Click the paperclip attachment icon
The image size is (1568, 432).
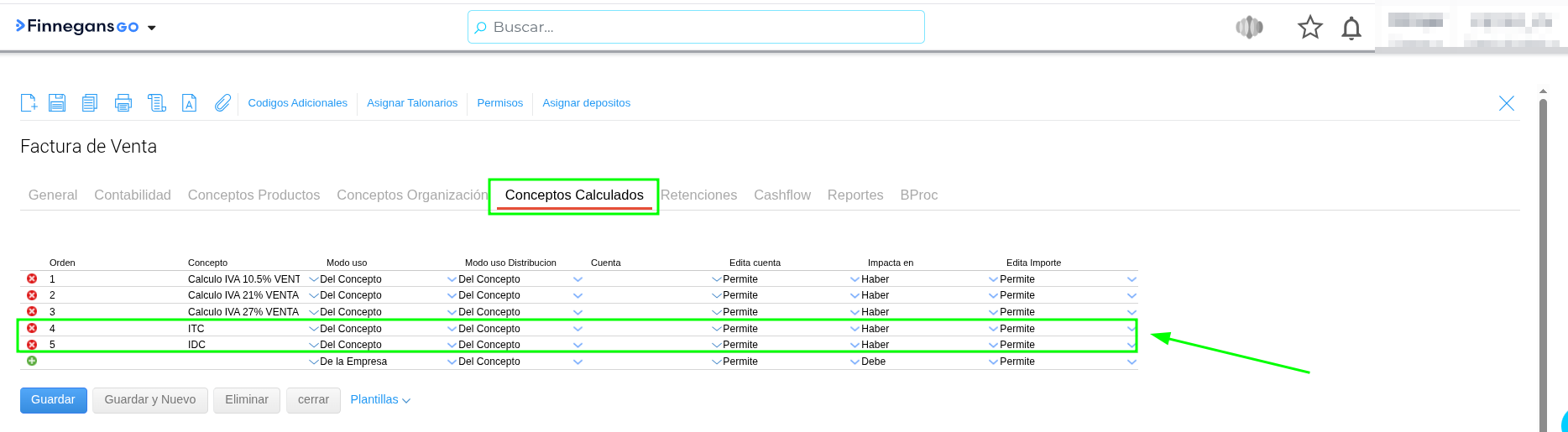[222, 102]
